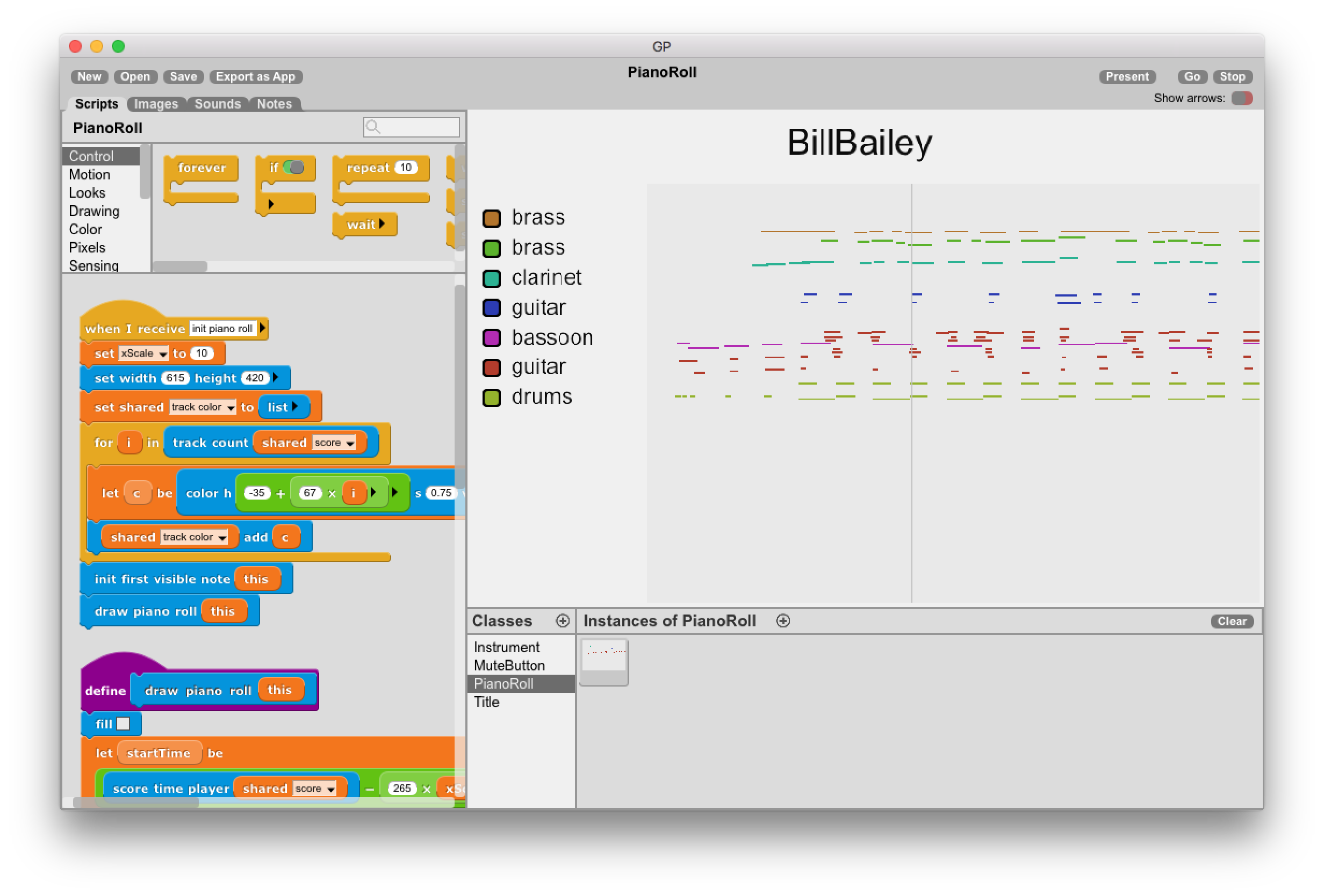Select the MuteButton class
1324x896 pixels.
tap(521, 666)
